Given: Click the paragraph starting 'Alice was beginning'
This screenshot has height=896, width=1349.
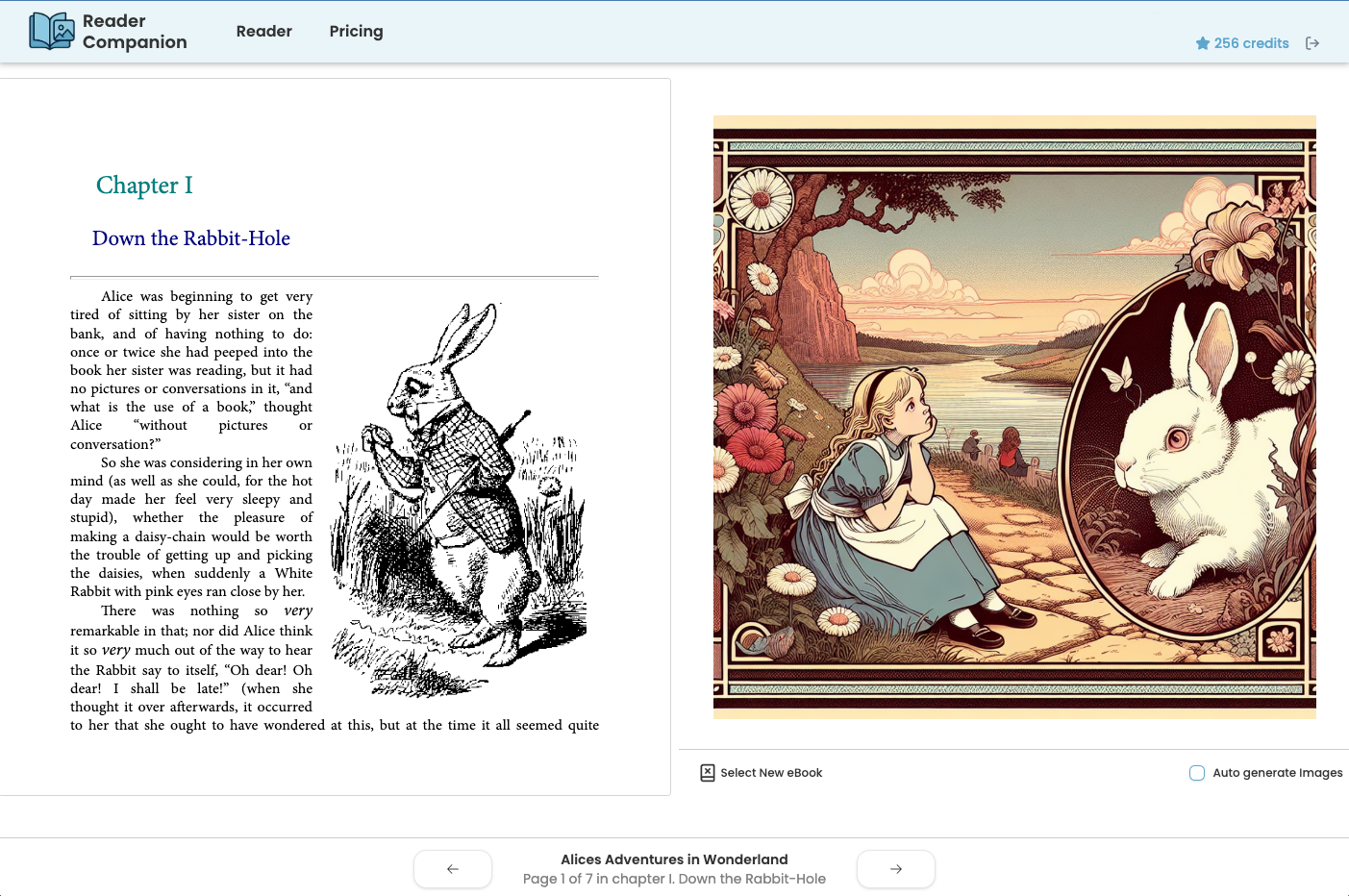Looking at the screenshot, I should click(191, 370).
